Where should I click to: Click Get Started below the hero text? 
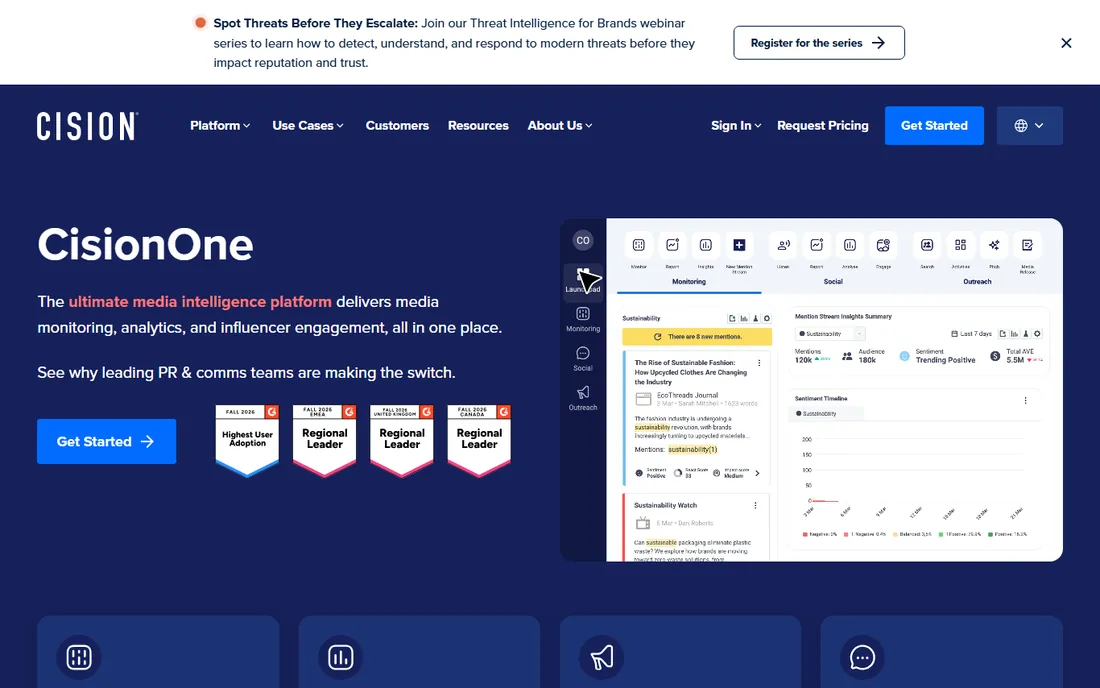click(107, 441)
